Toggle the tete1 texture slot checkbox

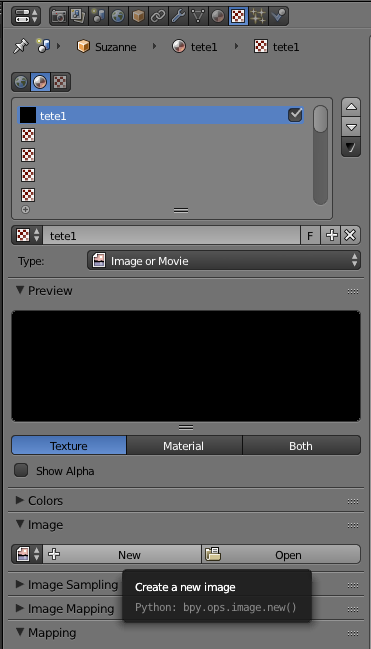pyautogui.click(x=295, y=115)
